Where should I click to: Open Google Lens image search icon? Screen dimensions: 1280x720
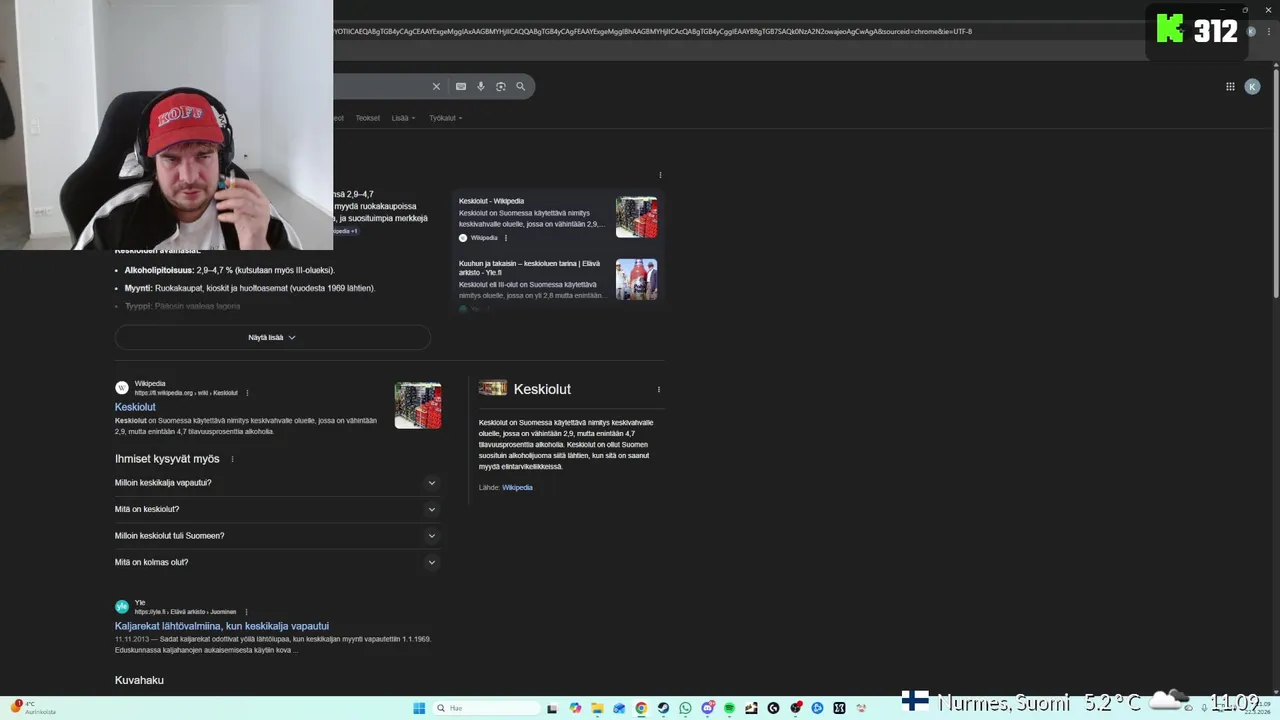501,87
